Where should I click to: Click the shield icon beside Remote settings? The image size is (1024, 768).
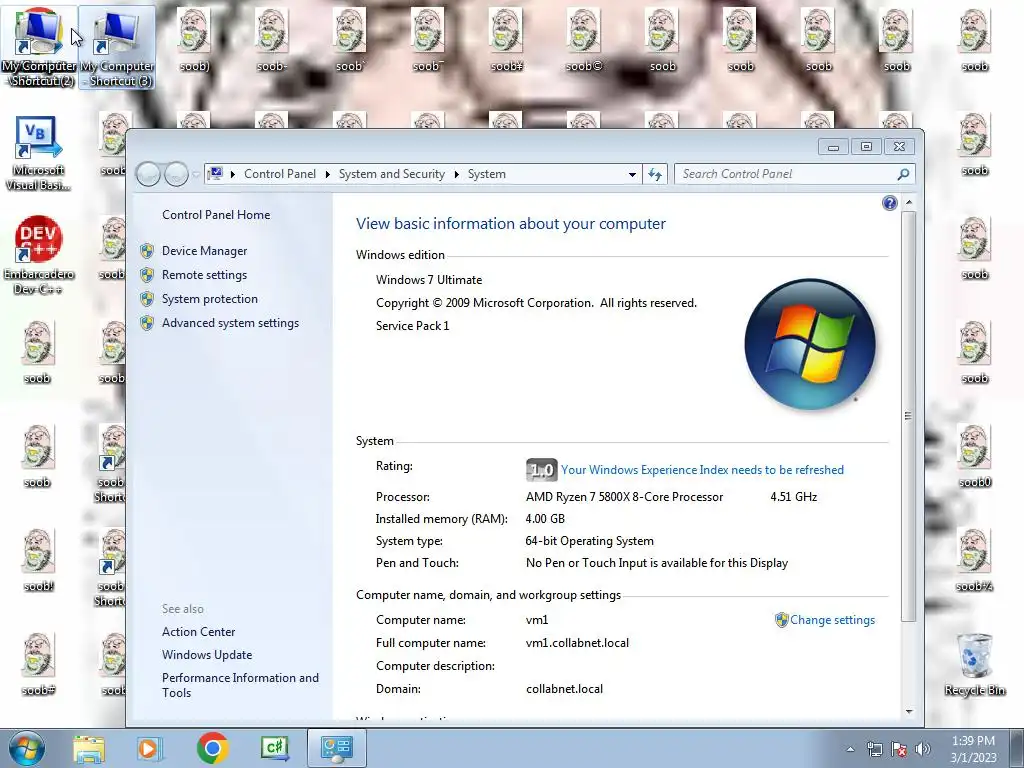click(x=147, y=275)
